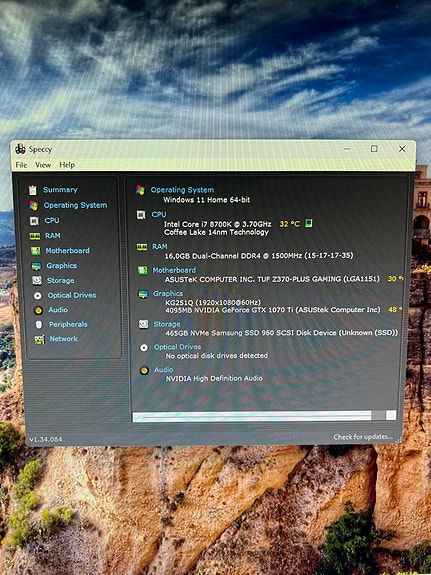The image size is (431, 575).
Task: Select the Summary icon in sidebar
Action: point(33,190)
